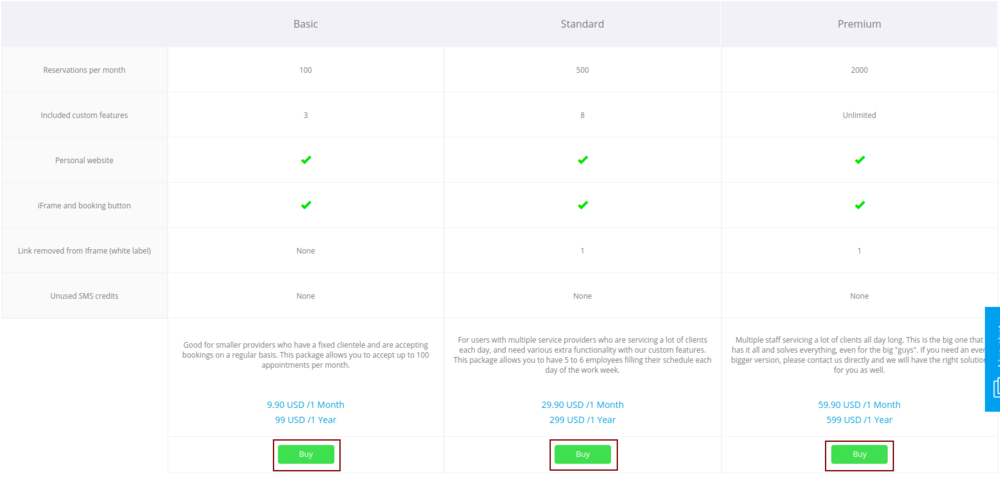Click Premium Personal website green checkmark
Screen dimensions: 1000x482
coord(859,160)
